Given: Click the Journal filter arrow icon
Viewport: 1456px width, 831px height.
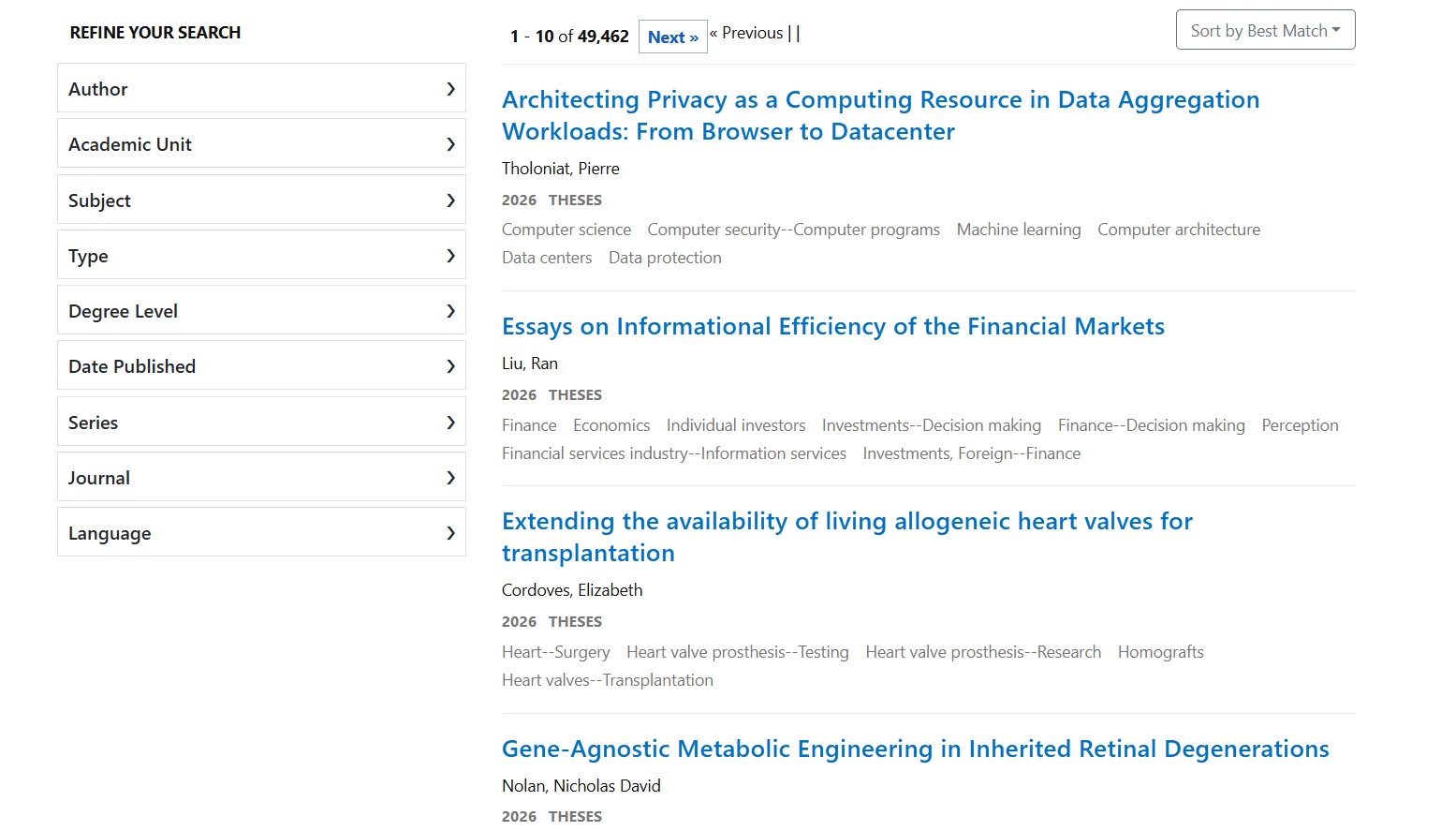Looking at the screenshot, I should [449, 478].
